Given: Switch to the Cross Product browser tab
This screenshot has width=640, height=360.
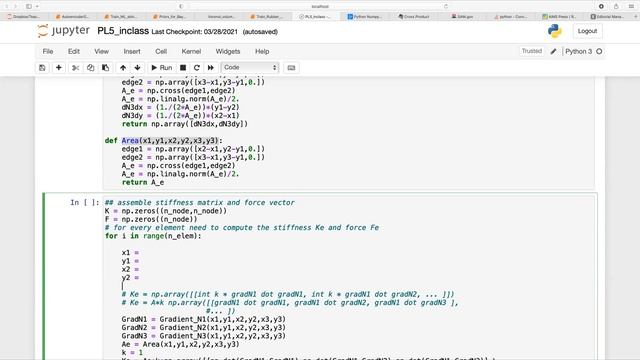Looking at the screenshot, I should click(414, 17).
